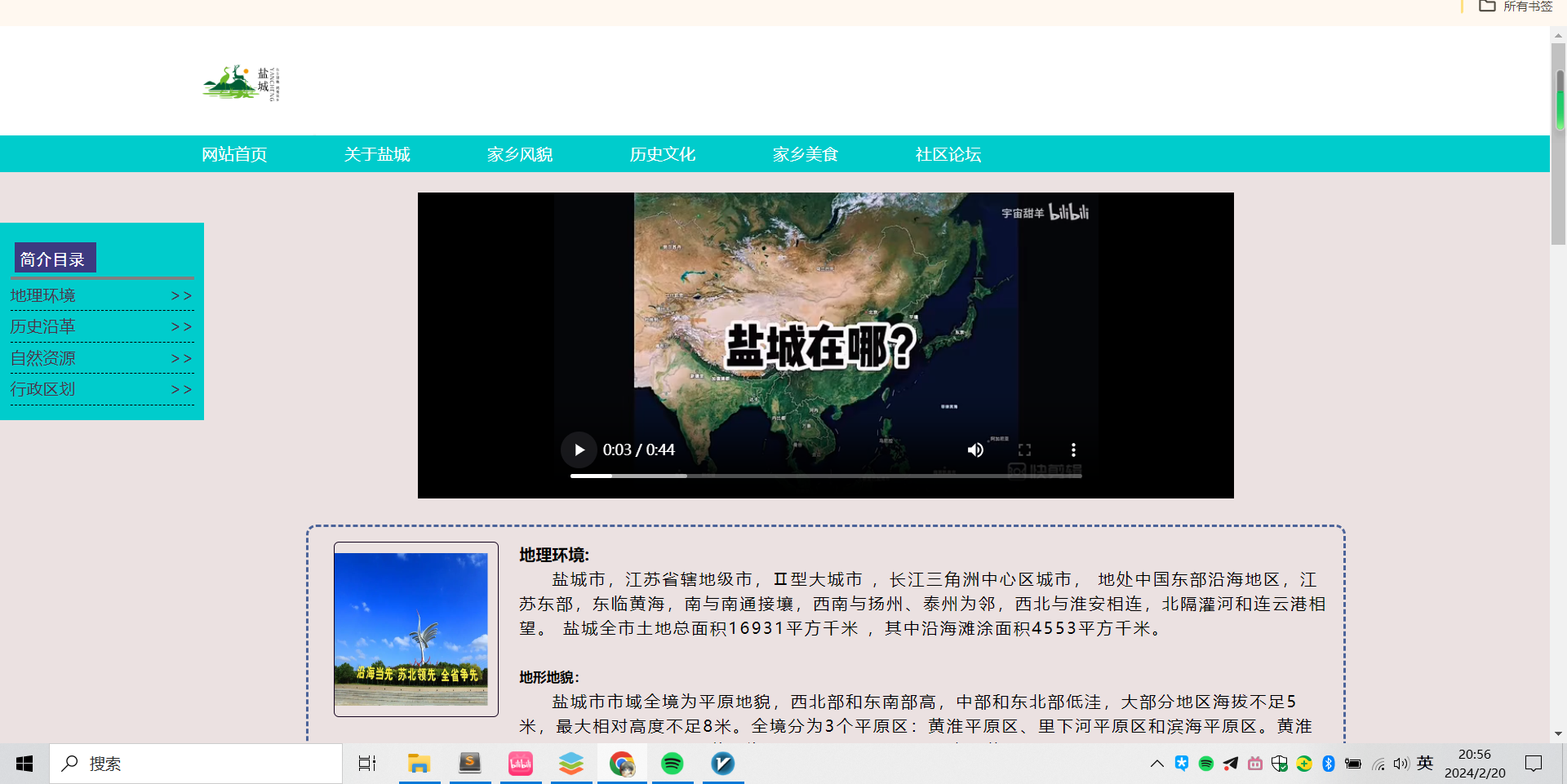The image size is (1567, 784).
Task: Click >> arrows beside 行政区划
Action: click(181, 390)
